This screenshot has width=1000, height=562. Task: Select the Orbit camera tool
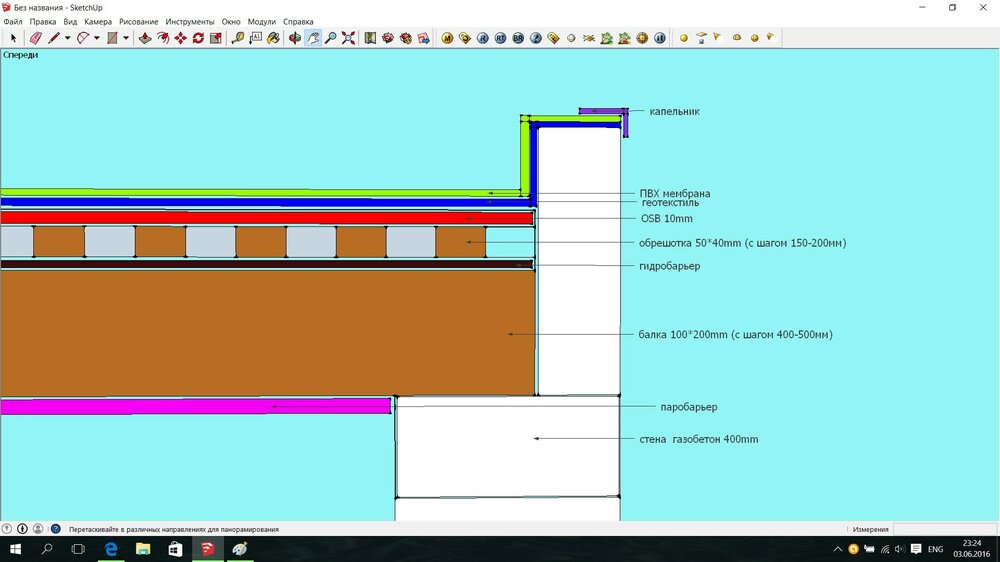click(295, 38)
